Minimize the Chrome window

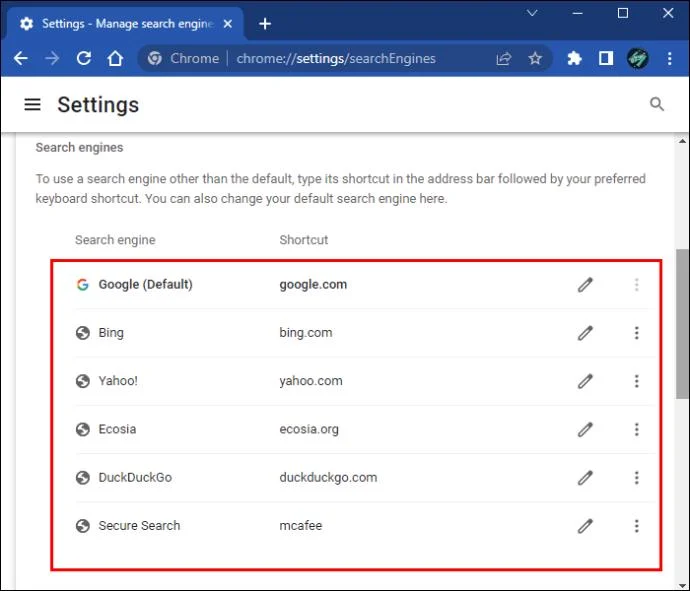577,13
